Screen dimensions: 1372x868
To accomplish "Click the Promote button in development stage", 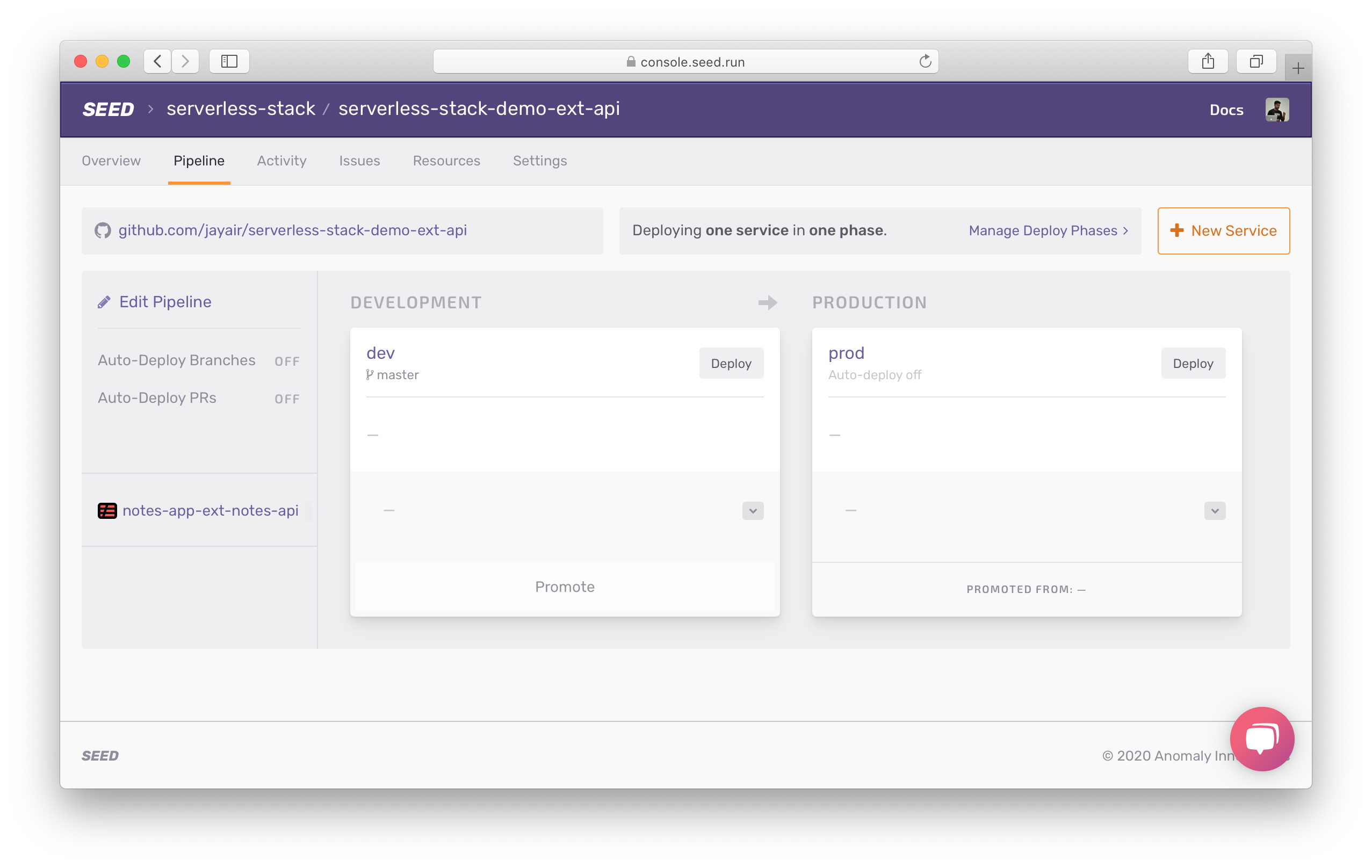I will (563, 587).
